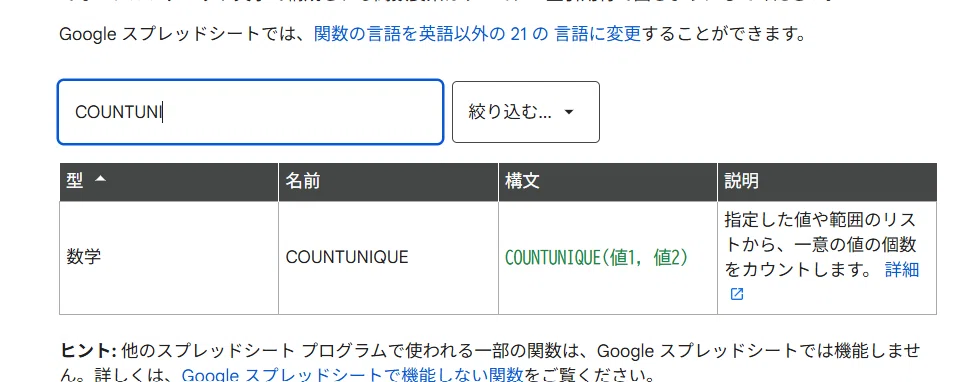This screenshot has width=977, height=382.
Task: Sort table by 型 column header
Action: point(169,181)
